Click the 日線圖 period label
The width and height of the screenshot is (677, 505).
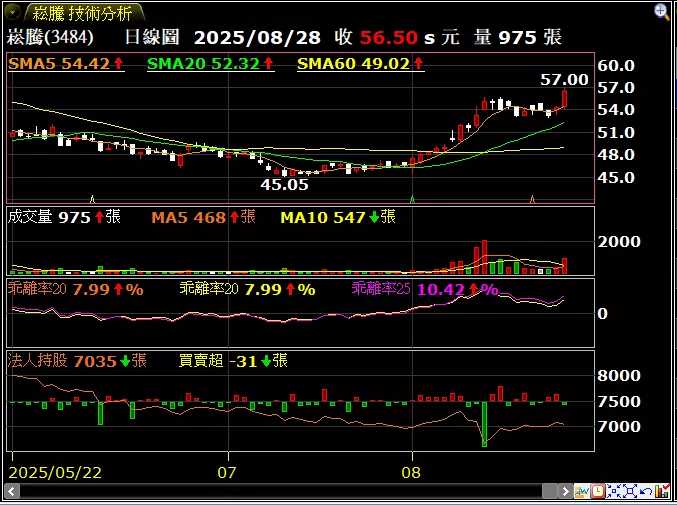tap(152, 38)
